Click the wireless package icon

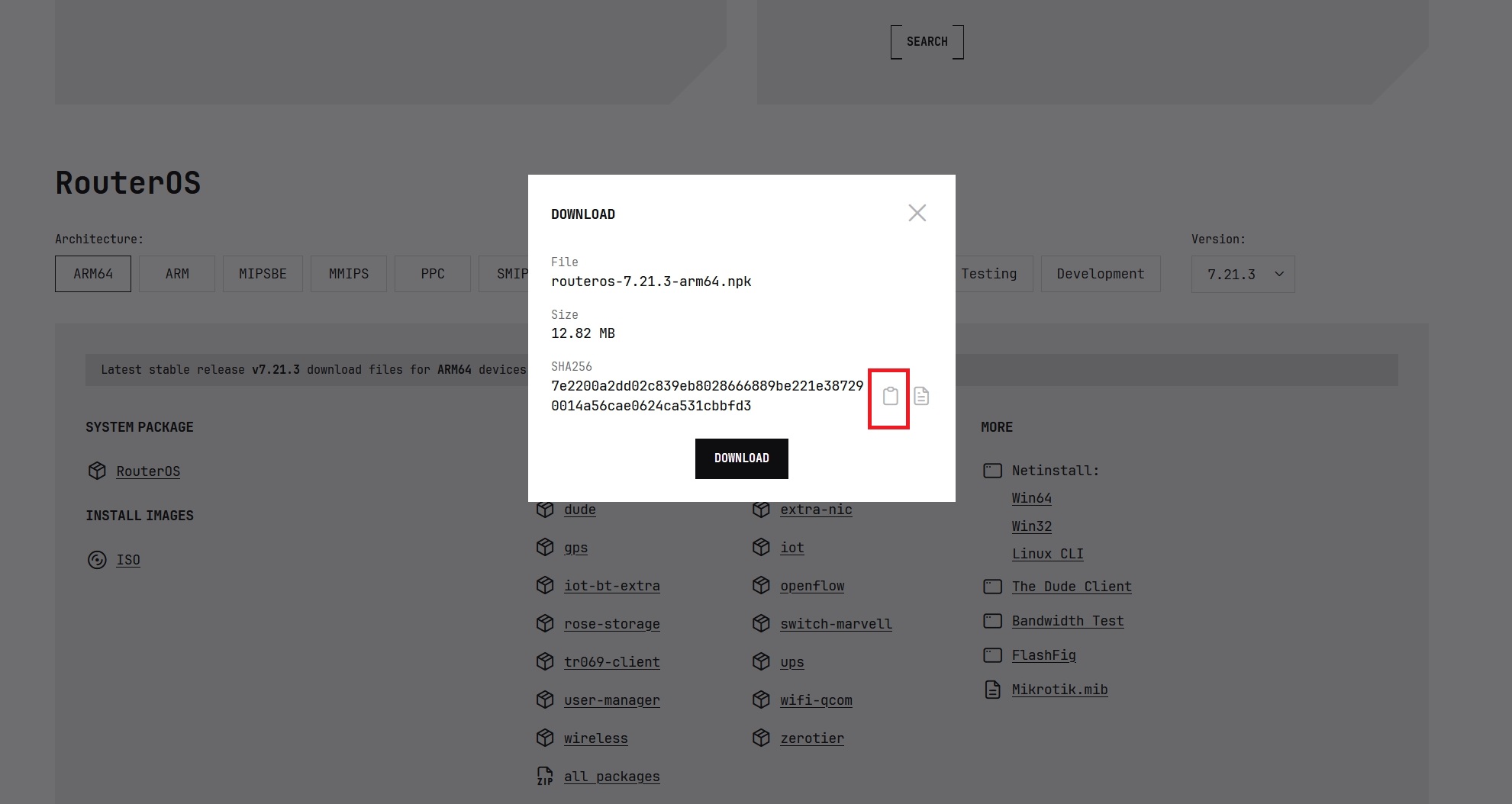pos(545,738)
